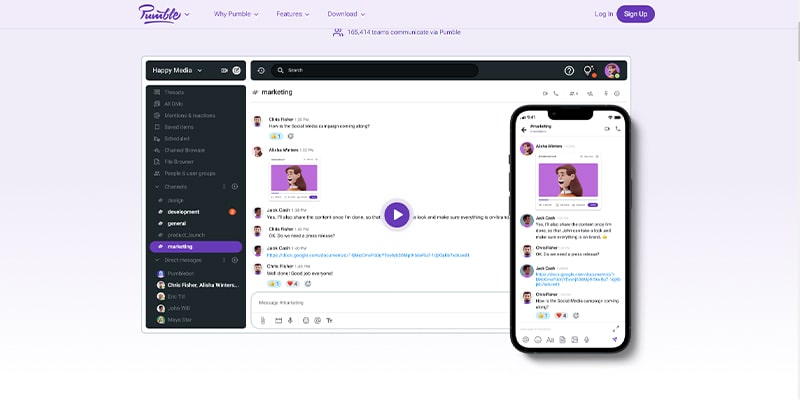Open Channels section more options
This screenshot has height=400, width=800.
tap(223, 187)
